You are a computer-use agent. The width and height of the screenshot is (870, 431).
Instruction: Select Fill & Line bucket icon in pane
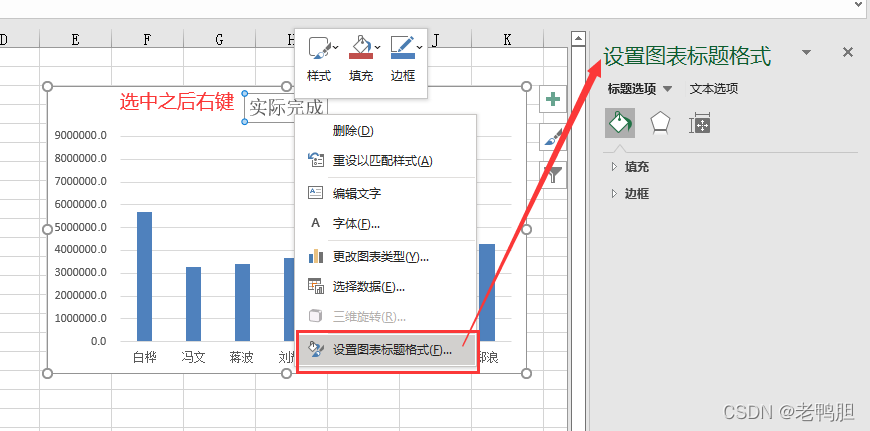click(620, 123)
